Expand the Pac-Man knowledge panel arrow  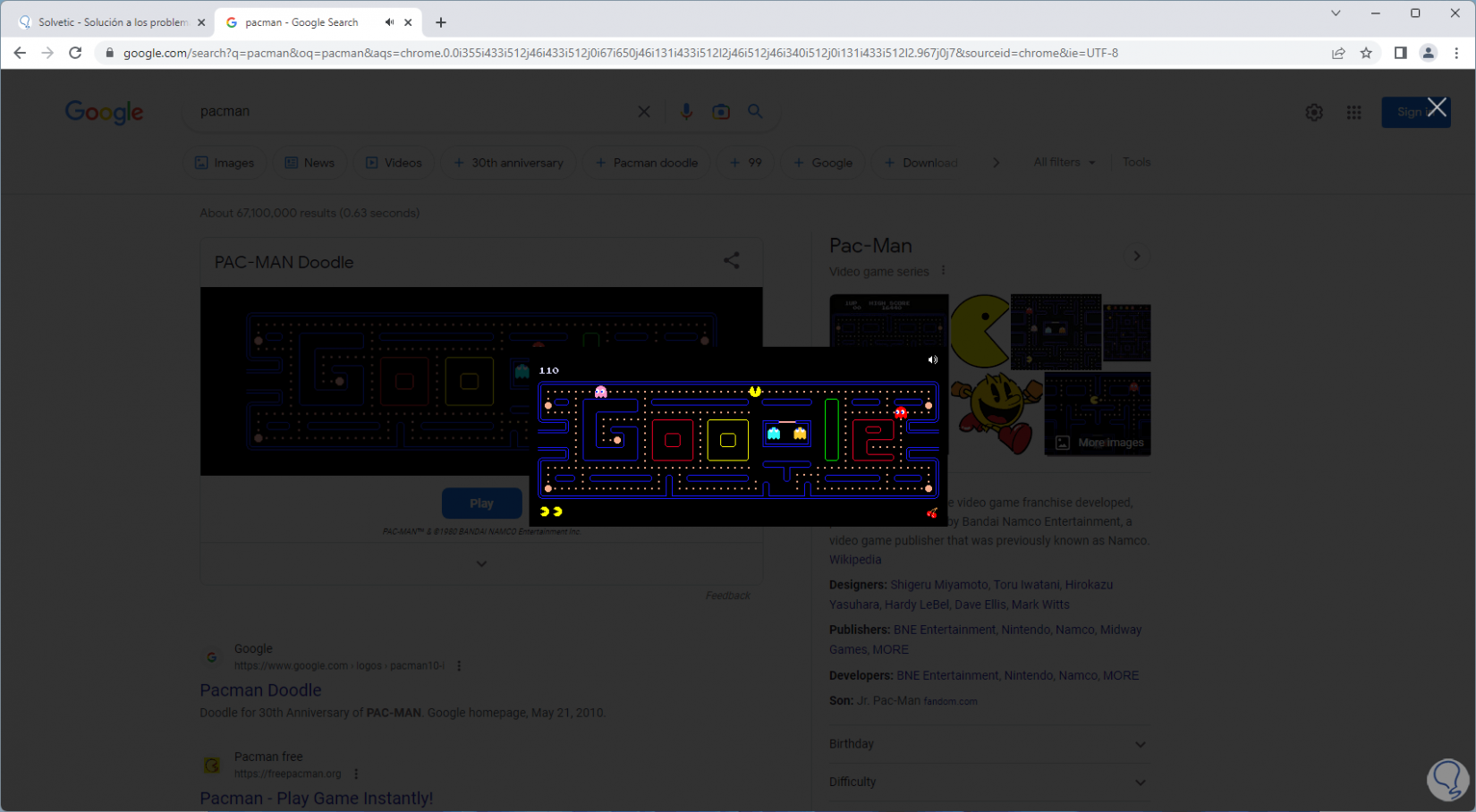pos(1137,256)
